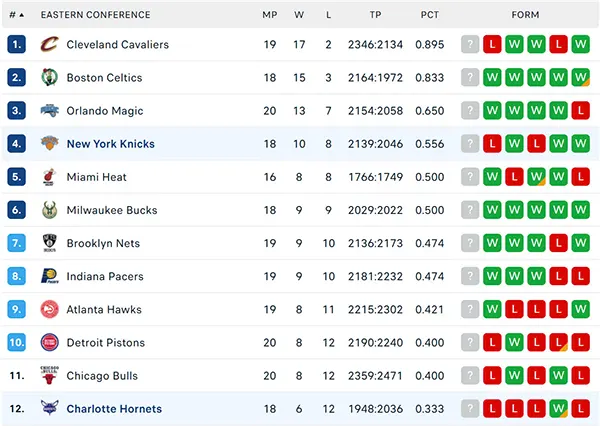Screen dimensions: 600x426
Task: Sort table by rank number column header
Action: coord(16,15)
